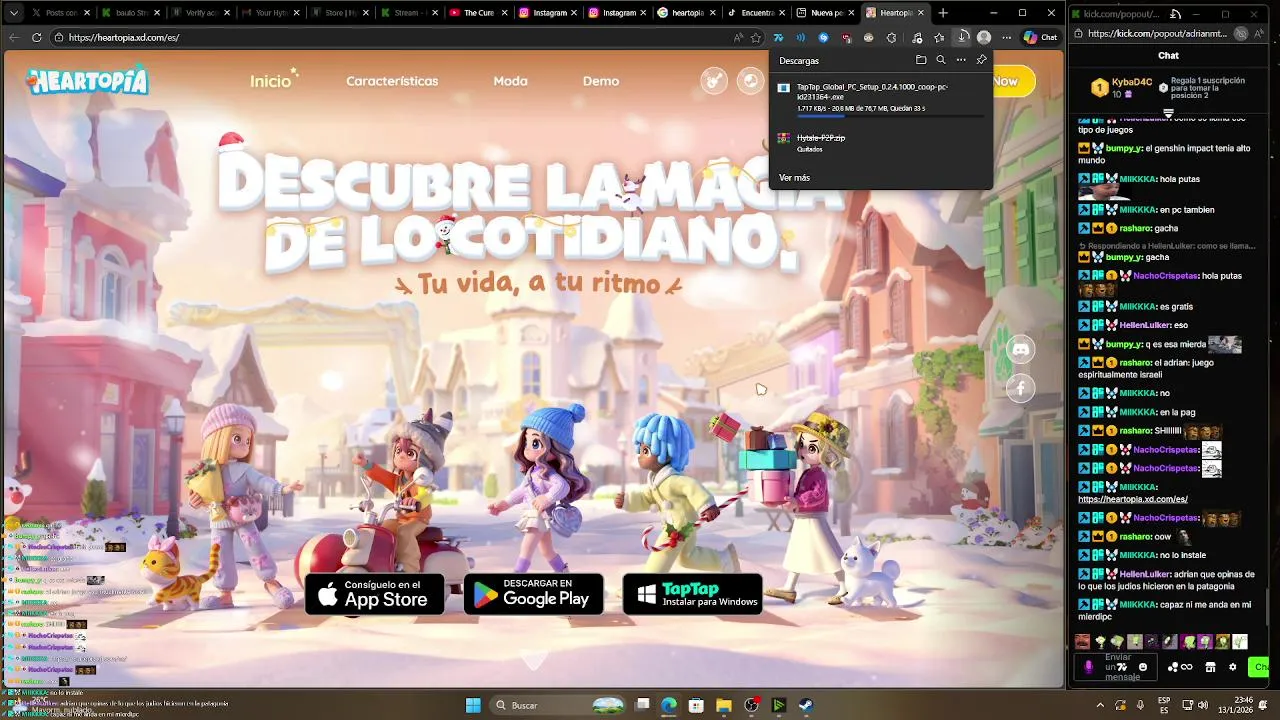Switch to Encuentra TikTok tab
Image resolution: width=1280 pixels, height=720 pixels.
(757, 13)
